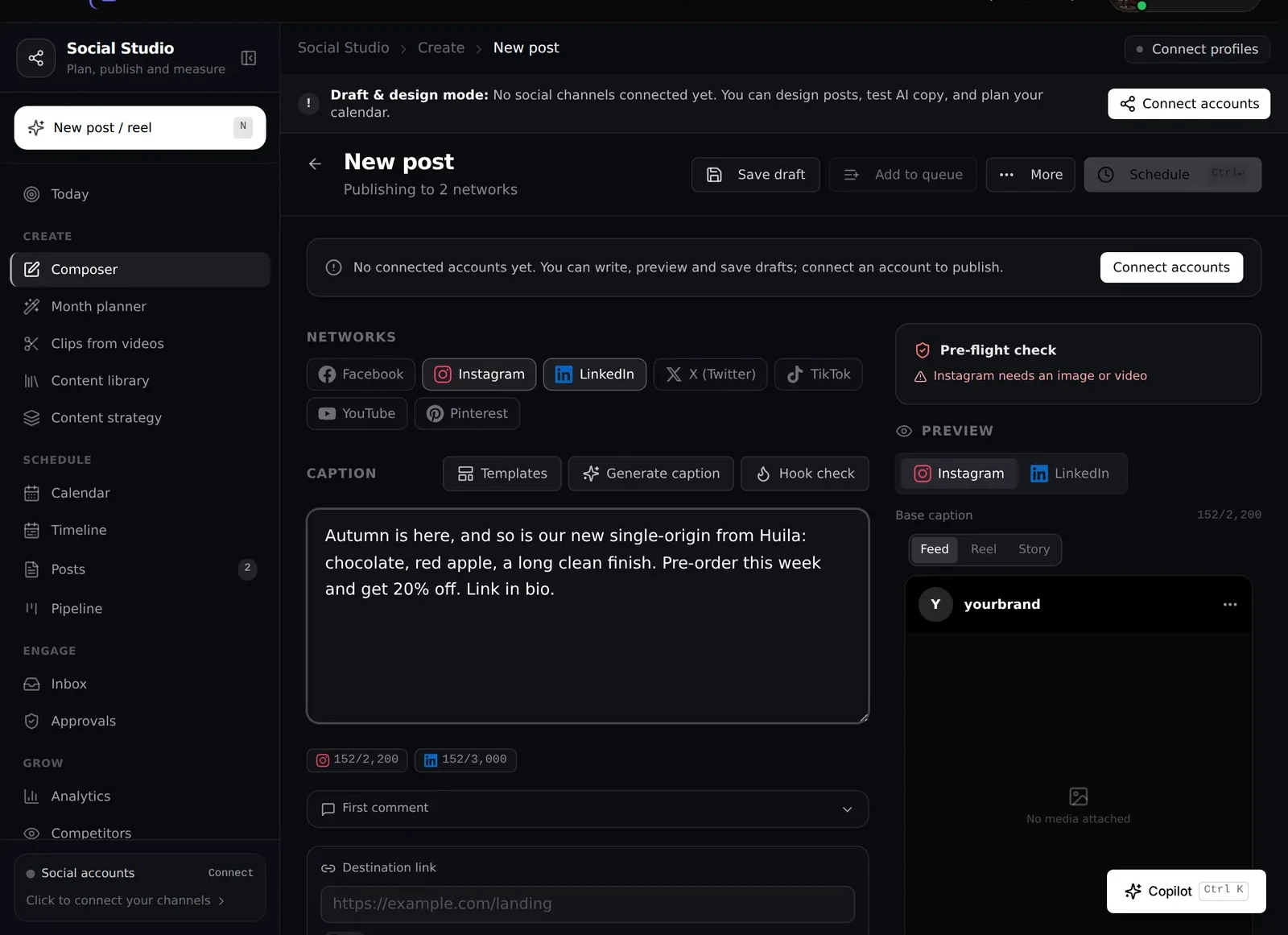
Task: Open Analytics page
Action: (x=140, y=796)
